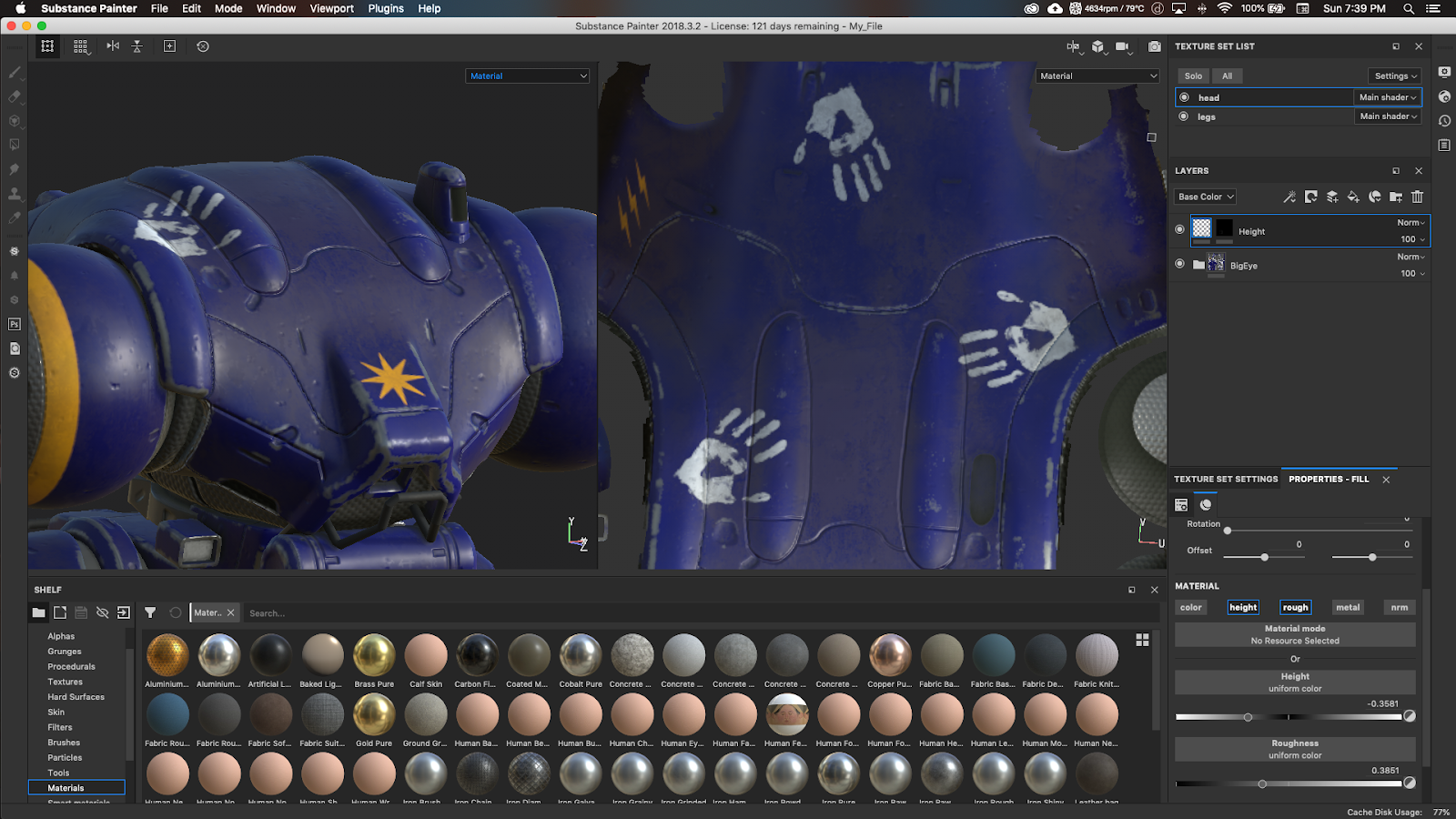The width and height of the screenshot is (1456, 819).
Task: Select the Projection tool
Action: [x=15, y=121]
